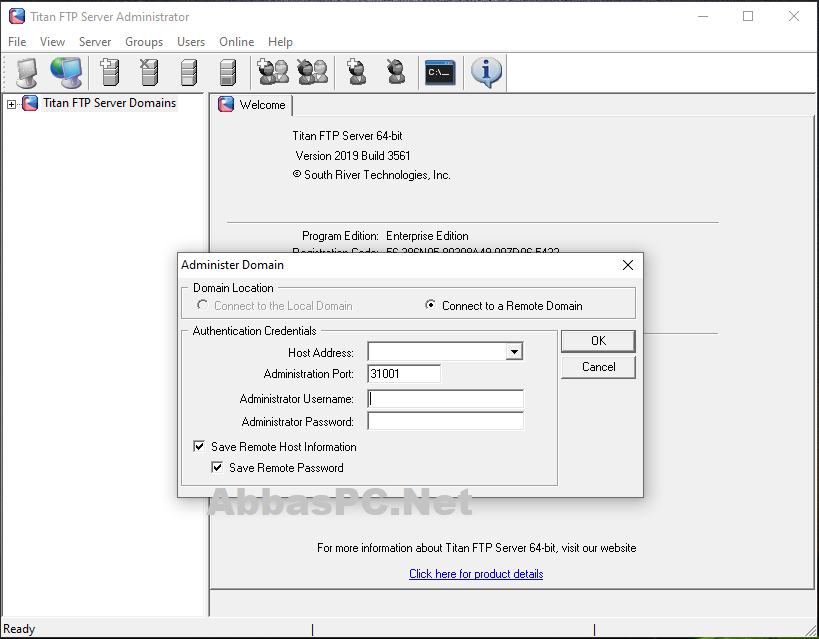Image resolution: width=819 pixels, height=639 pixels.
Task: Click the local domain computer toolbar icon
Action: click(x=26, y=73)
